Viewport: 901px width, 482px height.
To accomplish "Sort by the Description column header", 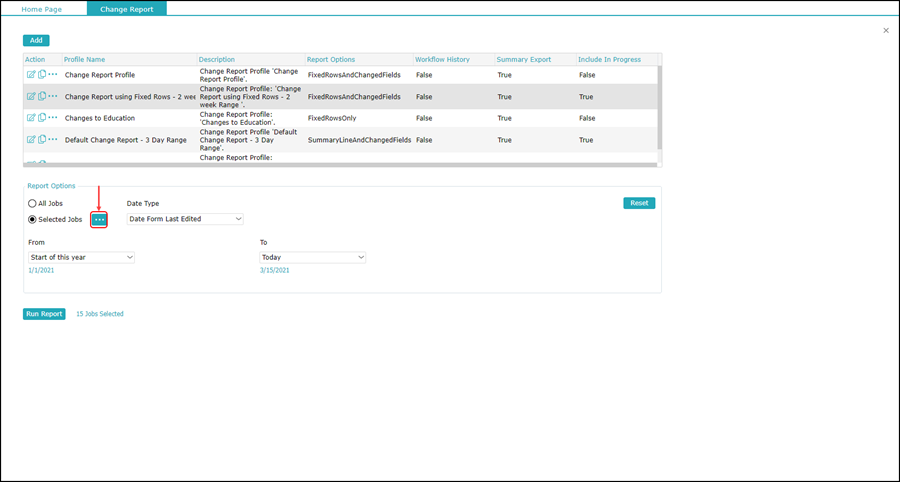I will 217,59.
